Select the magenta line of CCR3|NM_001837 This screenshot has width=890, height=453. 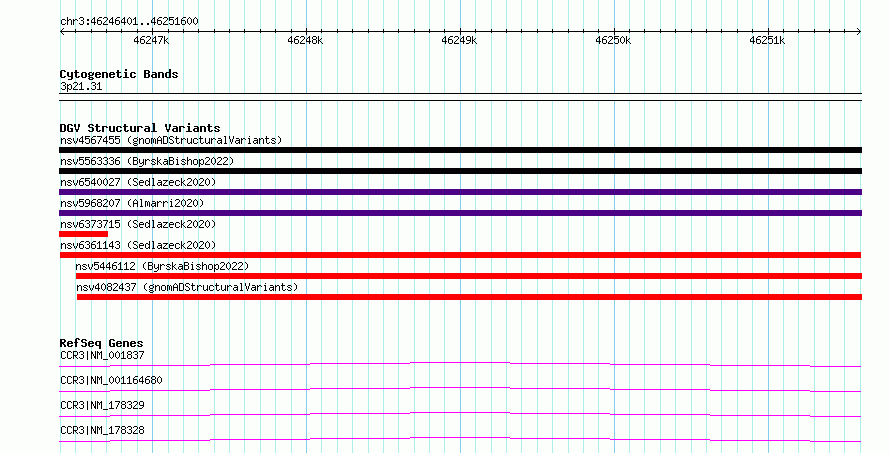[460, 364]
